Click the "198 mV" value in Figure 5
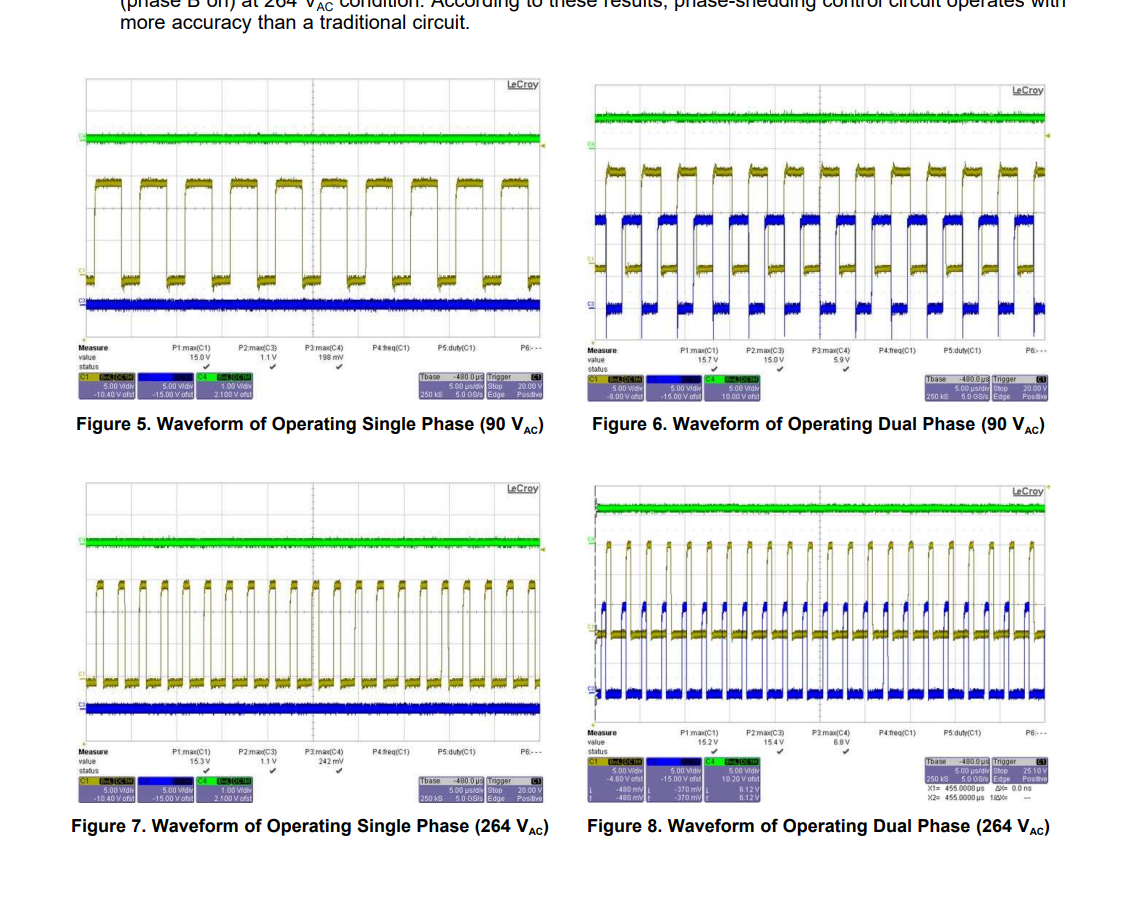The width and height of the screenshot is (1122, 910). pos(331,357)
